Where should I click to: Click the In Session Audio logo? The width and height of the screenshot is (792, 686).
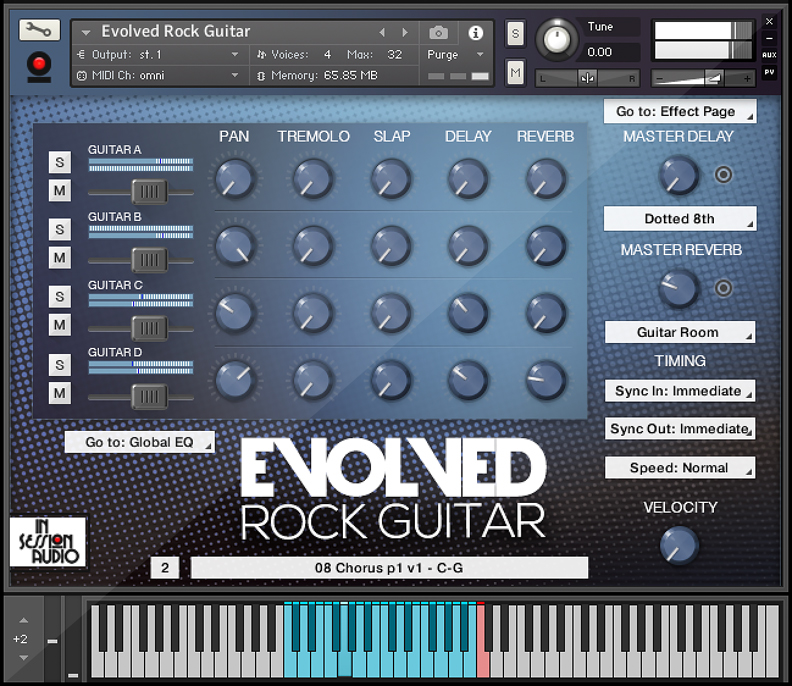pos(48,542)
